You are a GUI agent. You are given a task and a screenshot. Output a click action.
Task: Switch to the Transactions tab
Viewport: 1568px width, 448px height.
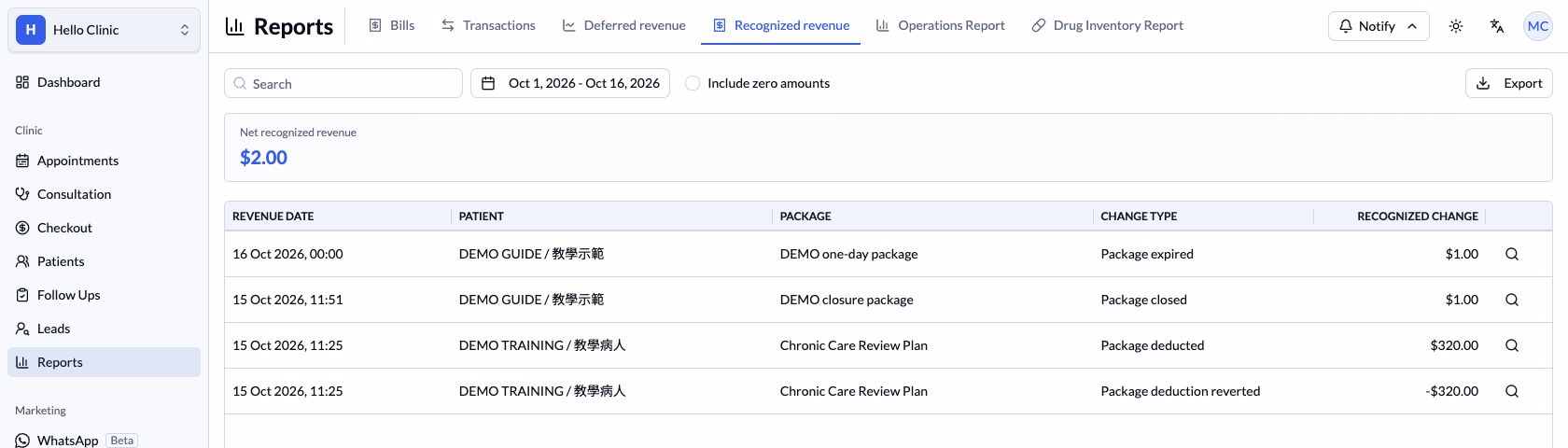pyautogui.click(x=488, y=25)
